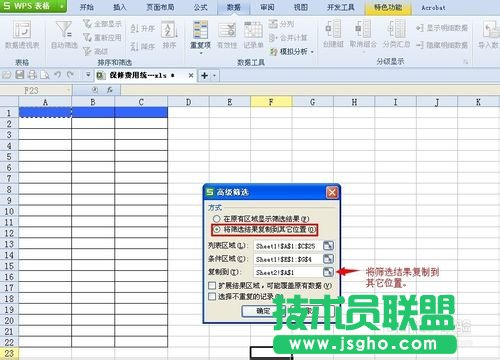500x360 pixels.
Task: Switch to the 审阅 ribbon tab
Action: point(267,7)
